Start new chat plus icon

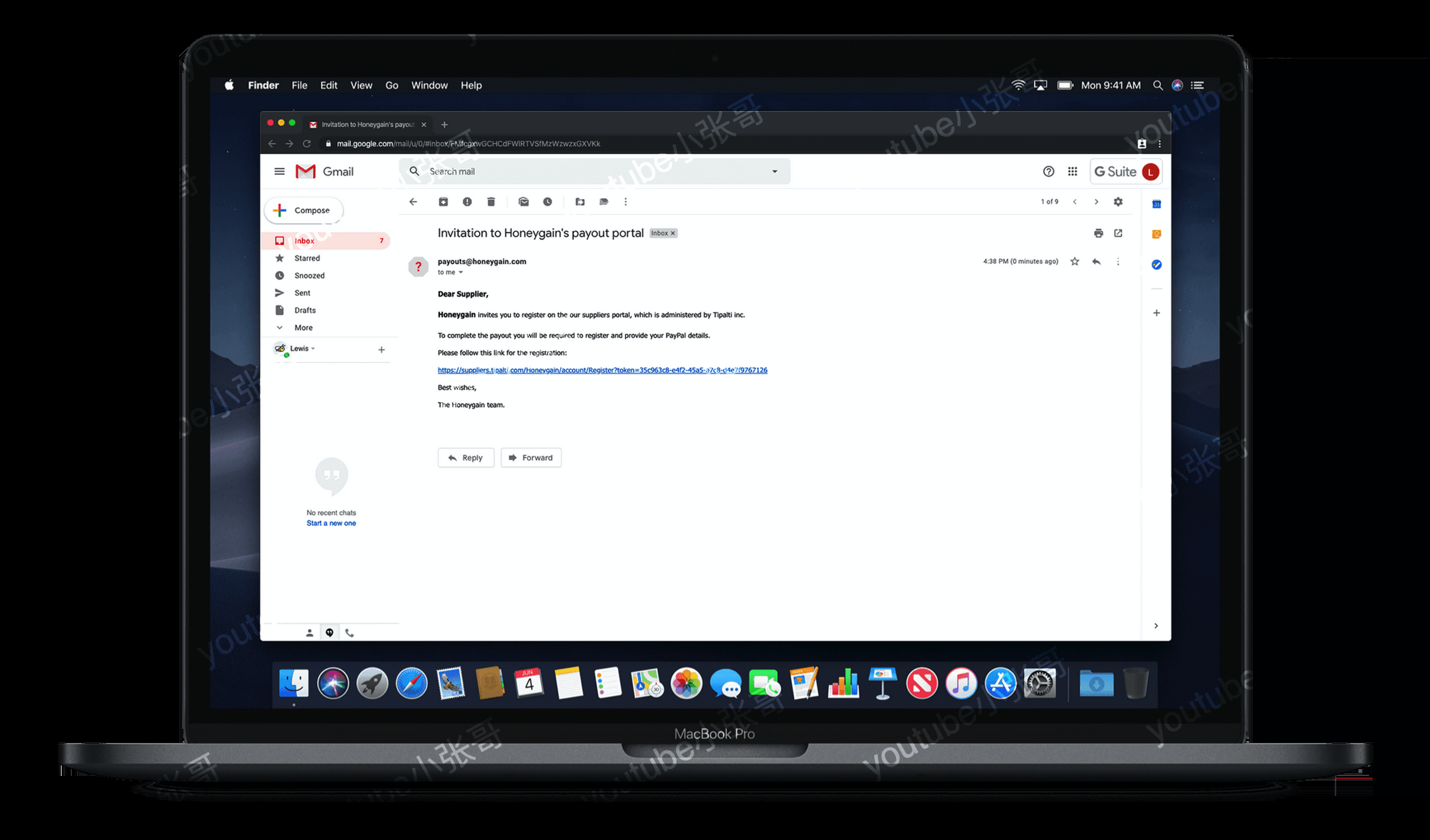point(382,350)
